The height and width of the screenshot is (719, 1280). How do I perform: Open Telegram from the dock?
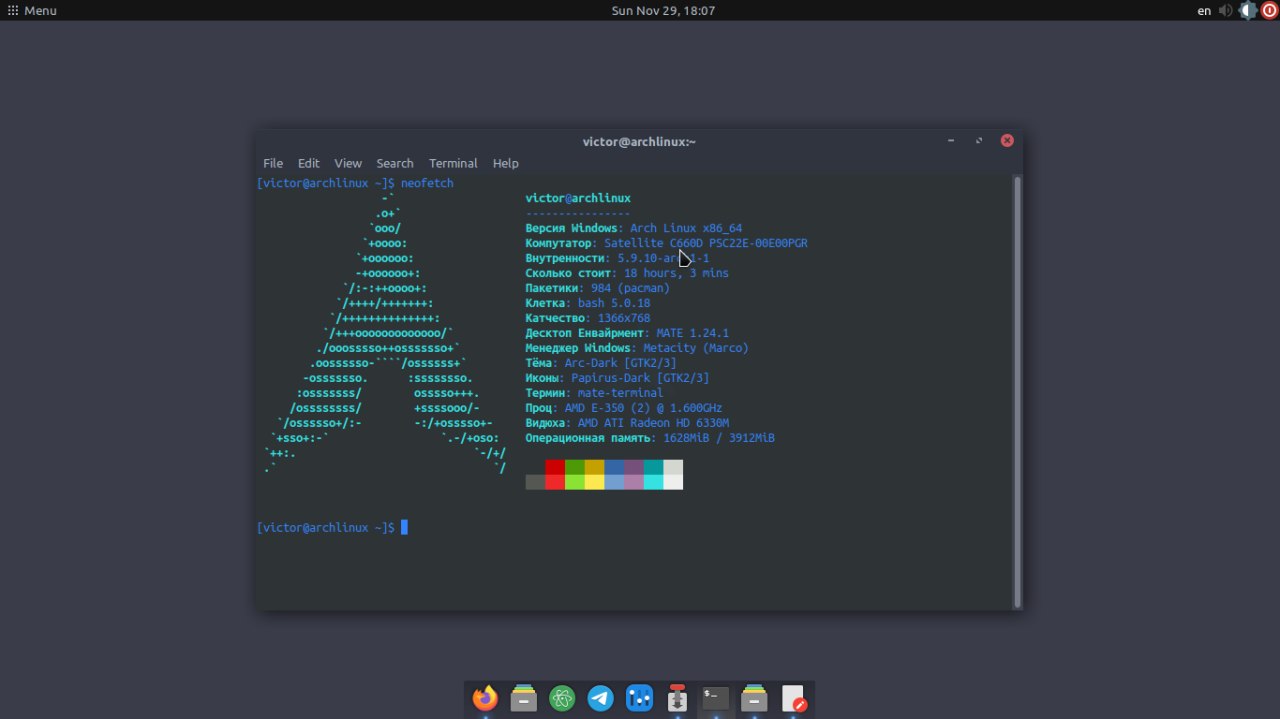(601, 698)
